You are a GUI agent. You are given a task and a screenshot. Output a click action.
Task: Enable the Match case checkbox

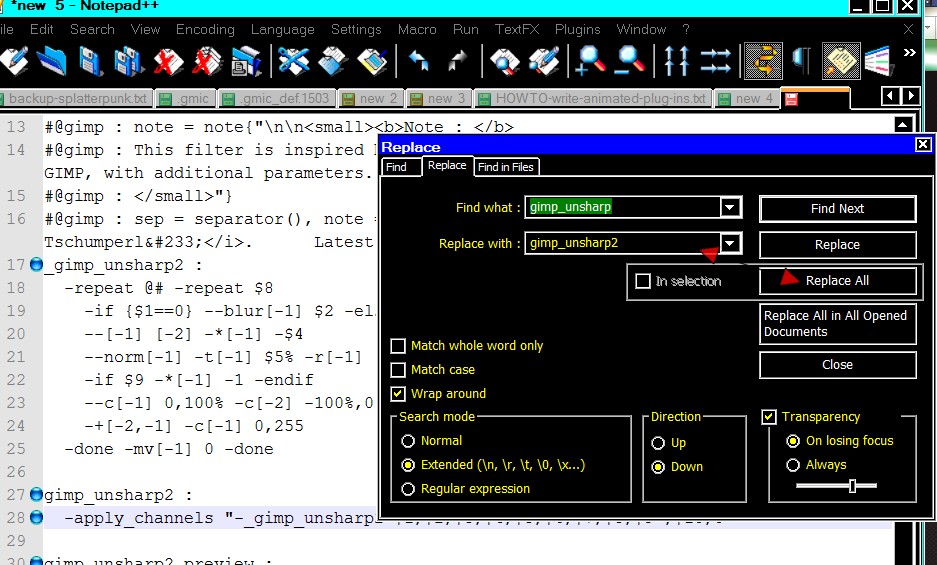click(398, 369)
